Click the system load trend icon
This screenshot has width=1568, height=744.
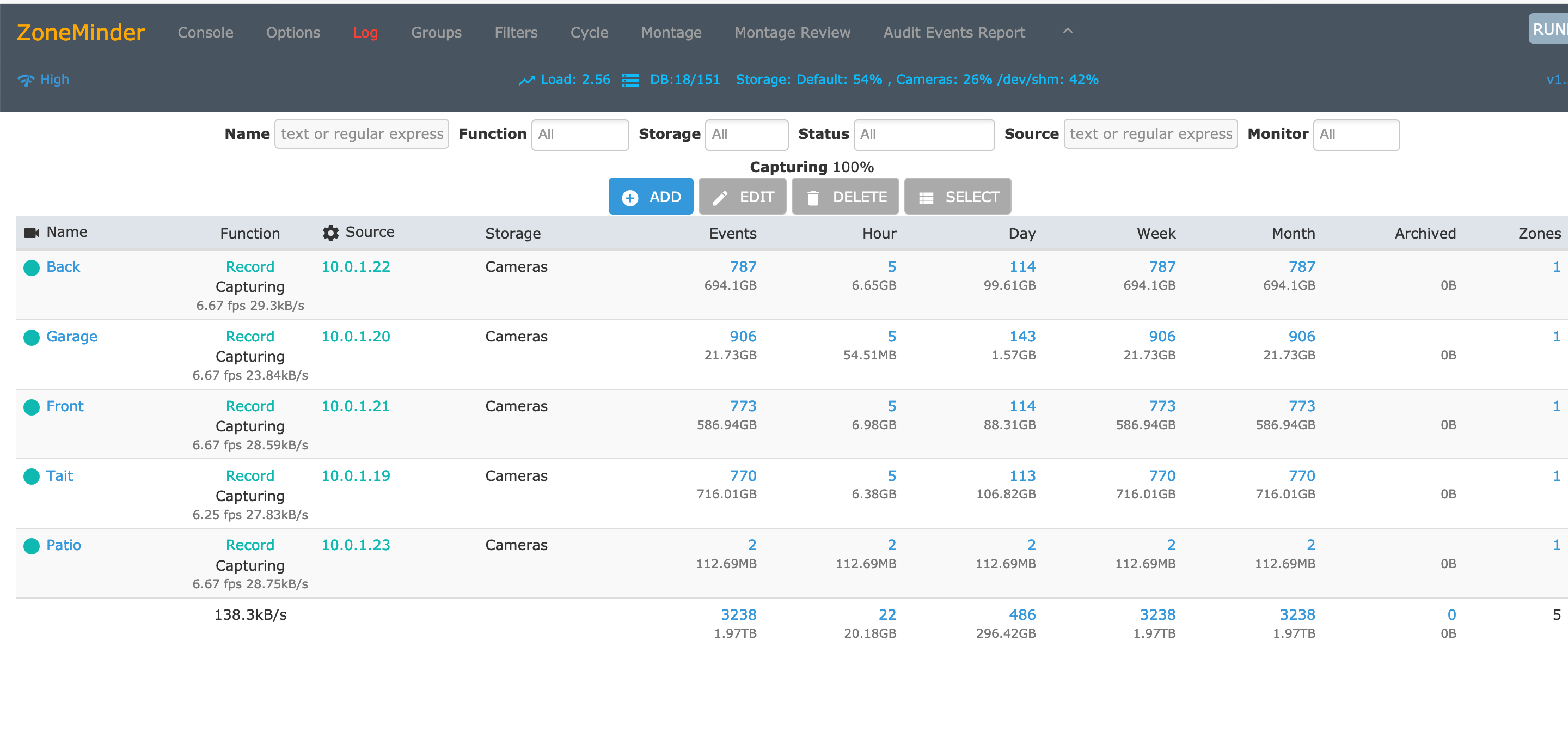click(526, 80)
